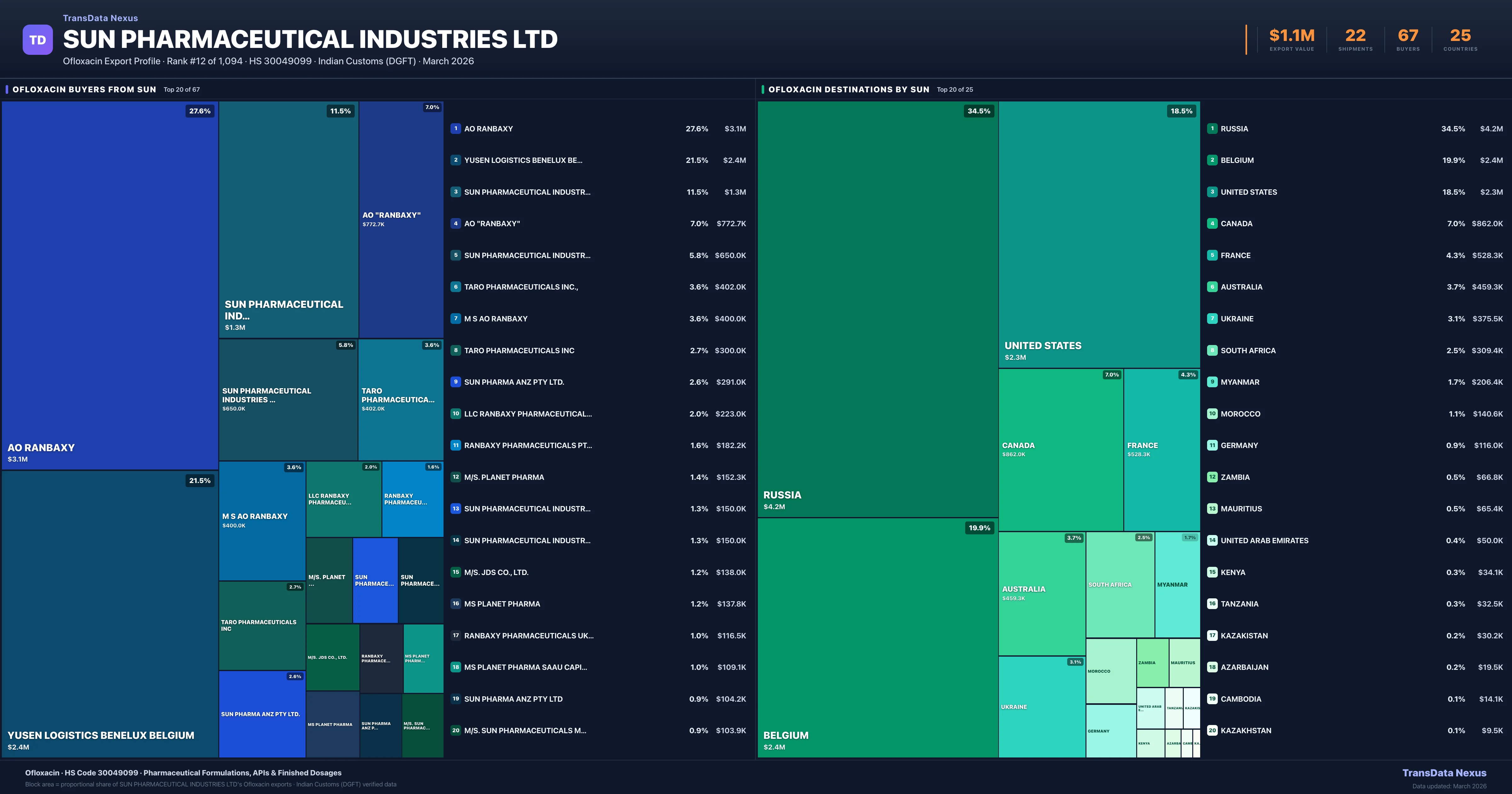The width and height of the screenshot is (1512, 794).
Task: Click rank badge 14 for United Arab Emirates
Action: pyautogui.click(x=1212, y=540)
